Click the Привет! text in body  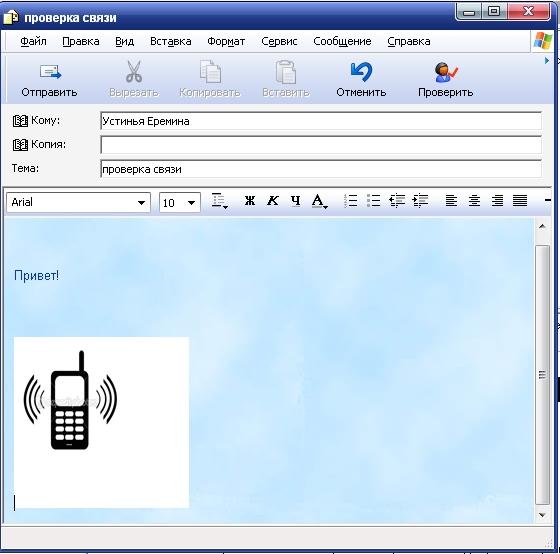click(x=36, y=276)
